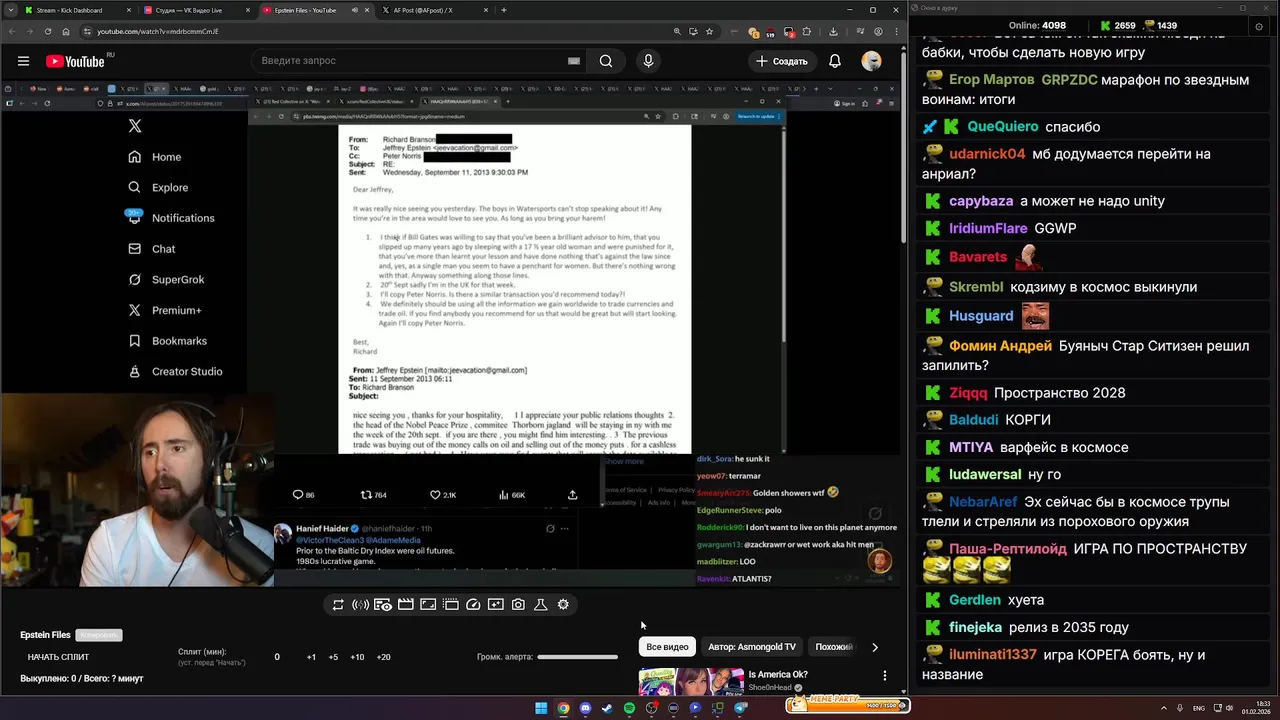Click the clapperboard icon in player toolbar
The height and width of the screenshot is (720, 1280).
pos(405,604)
